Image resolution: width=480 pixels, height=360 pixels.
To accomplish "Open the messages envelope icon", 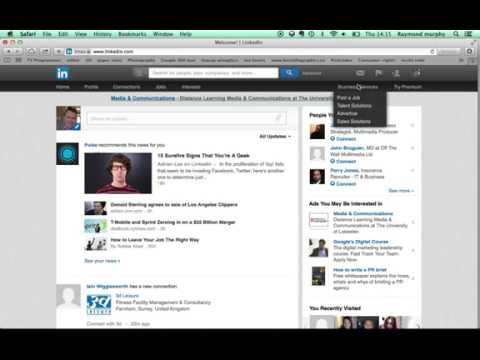I will [360, 73].
